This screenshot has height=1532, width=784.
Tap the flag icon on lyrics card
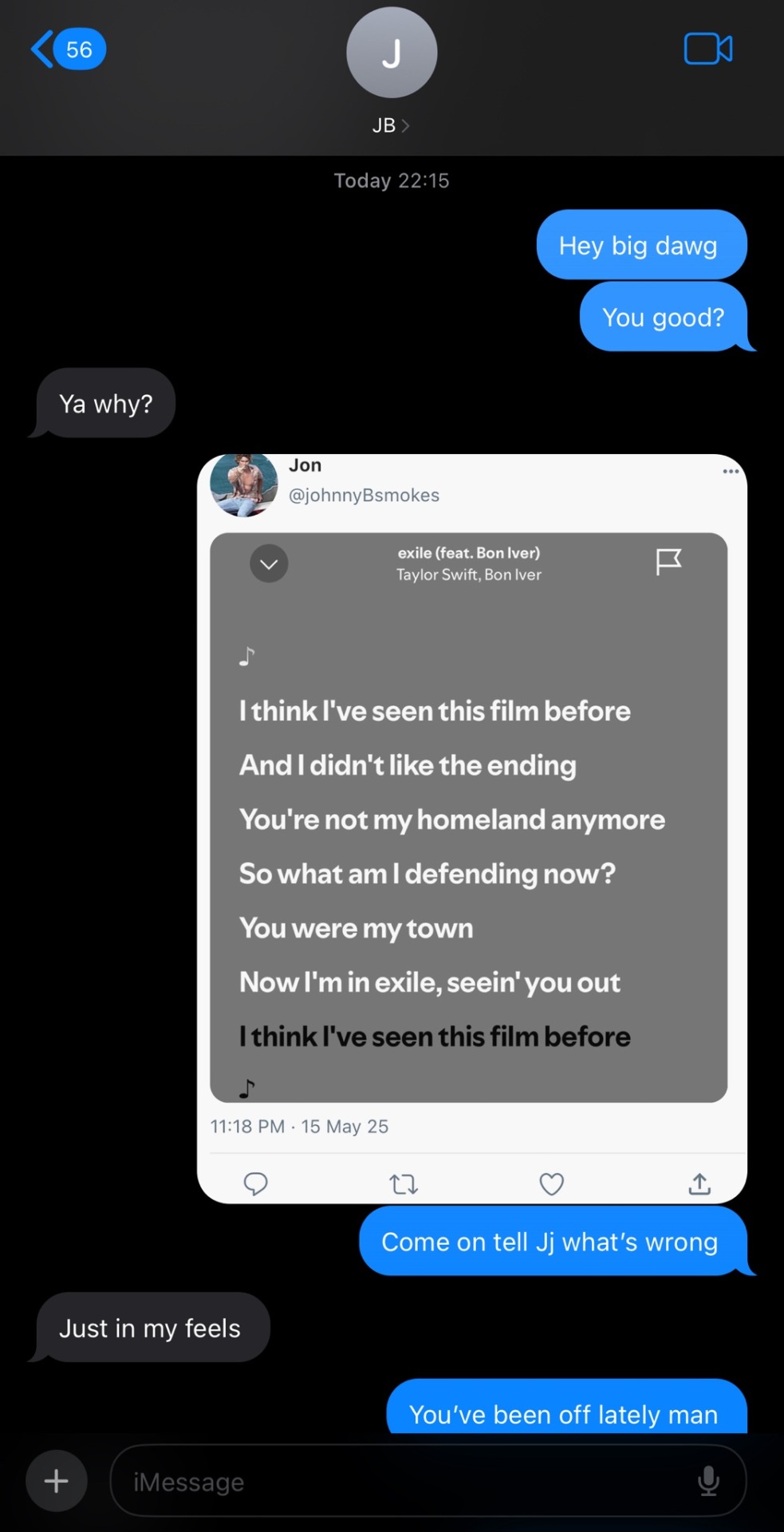point(668,562)
